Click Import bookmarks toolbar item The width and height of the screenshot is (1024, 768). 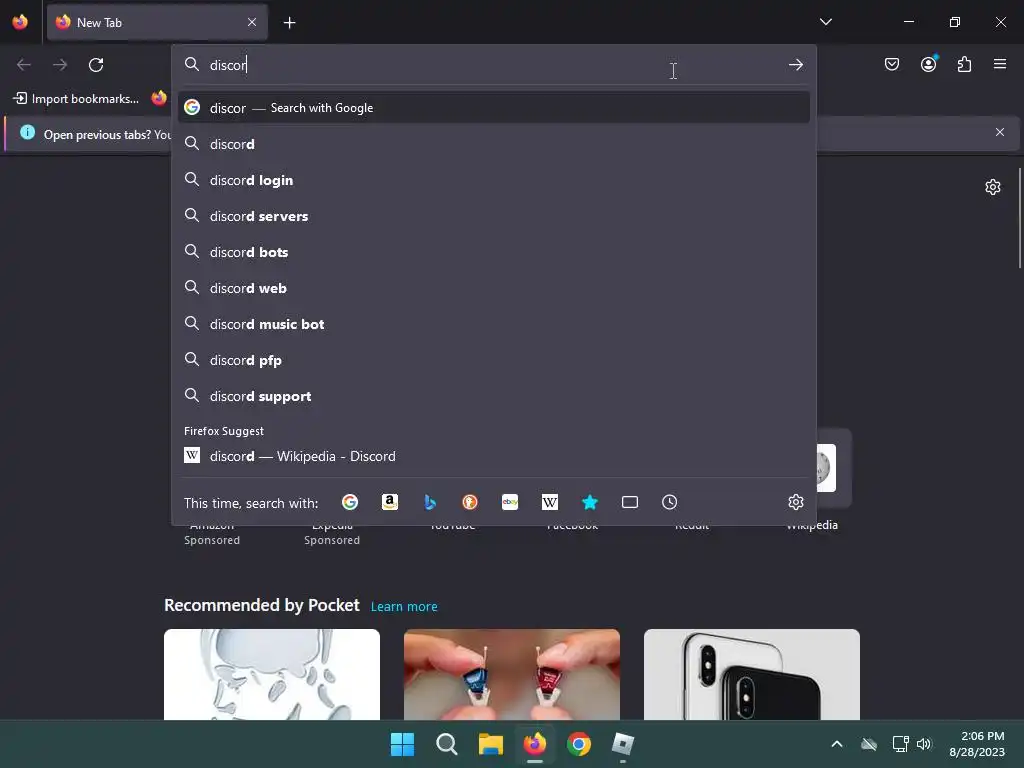pyautogui.click(x=76, y=99)
